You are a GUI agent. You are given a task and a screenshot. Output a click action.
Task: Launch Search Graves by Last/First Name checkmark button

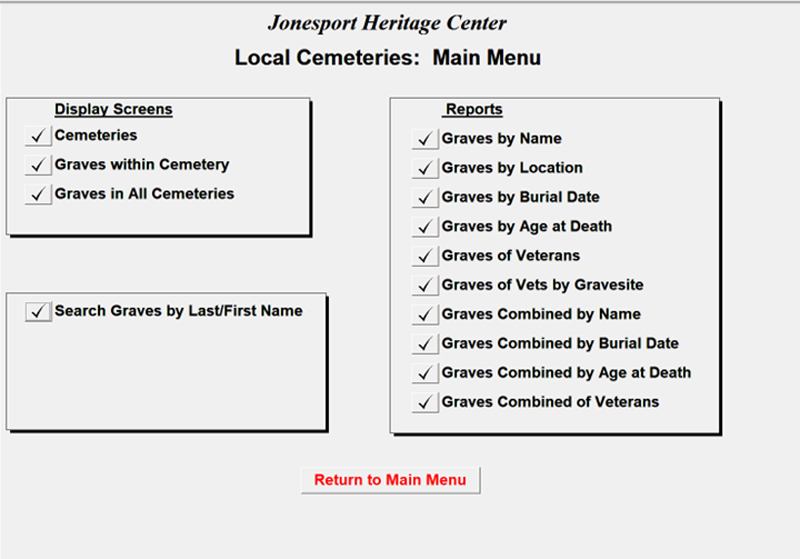38,311
